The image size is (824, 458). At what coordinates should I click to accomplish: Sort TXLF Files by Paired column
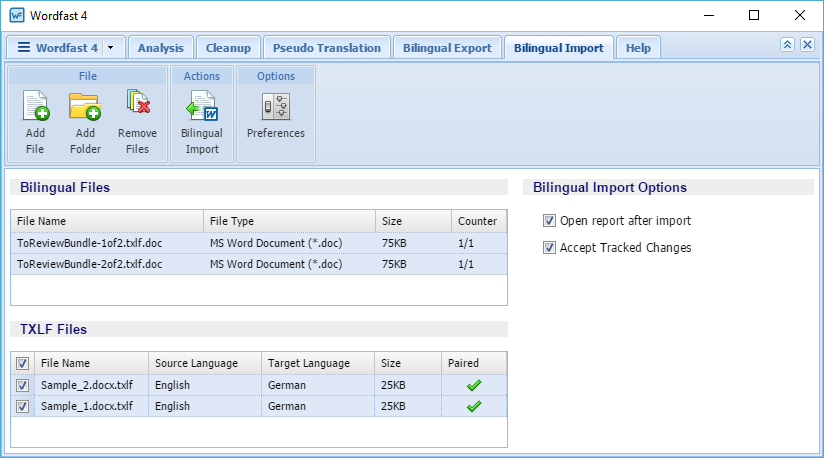coord(474,363)
